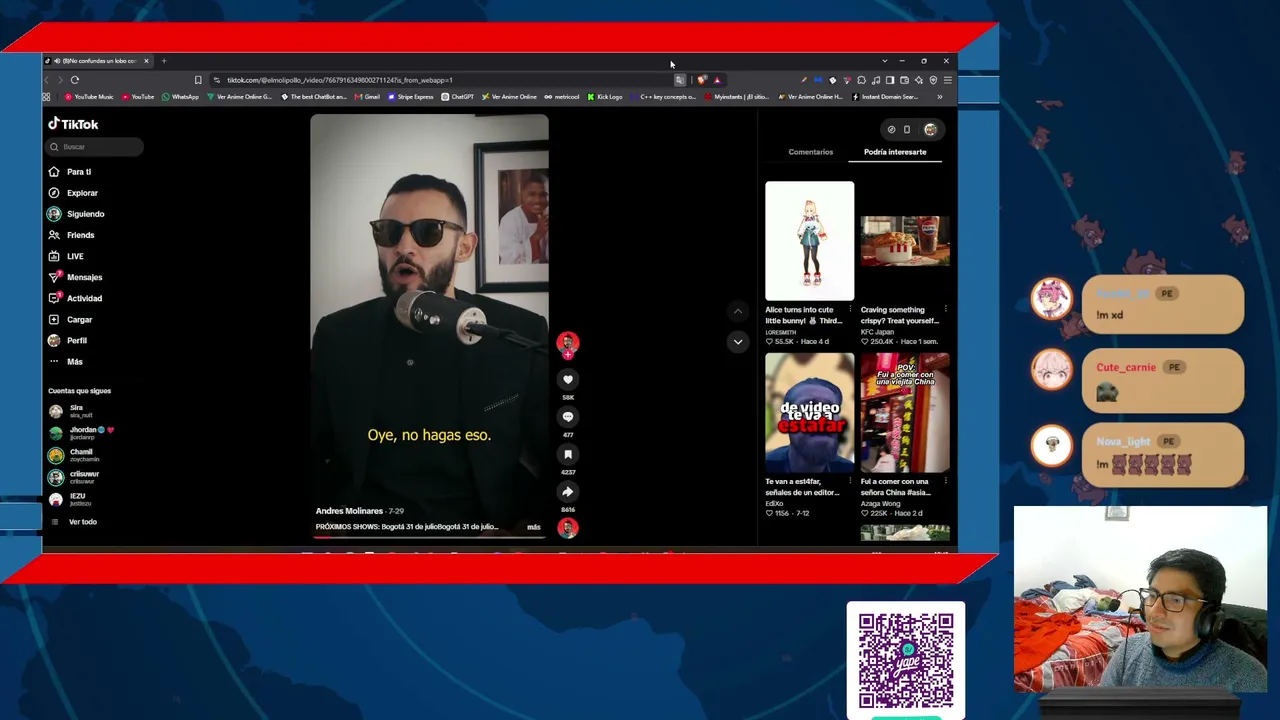Save video with the bookmark icon
This screenshot has height=720, width=1280.
tap(568, 454)
